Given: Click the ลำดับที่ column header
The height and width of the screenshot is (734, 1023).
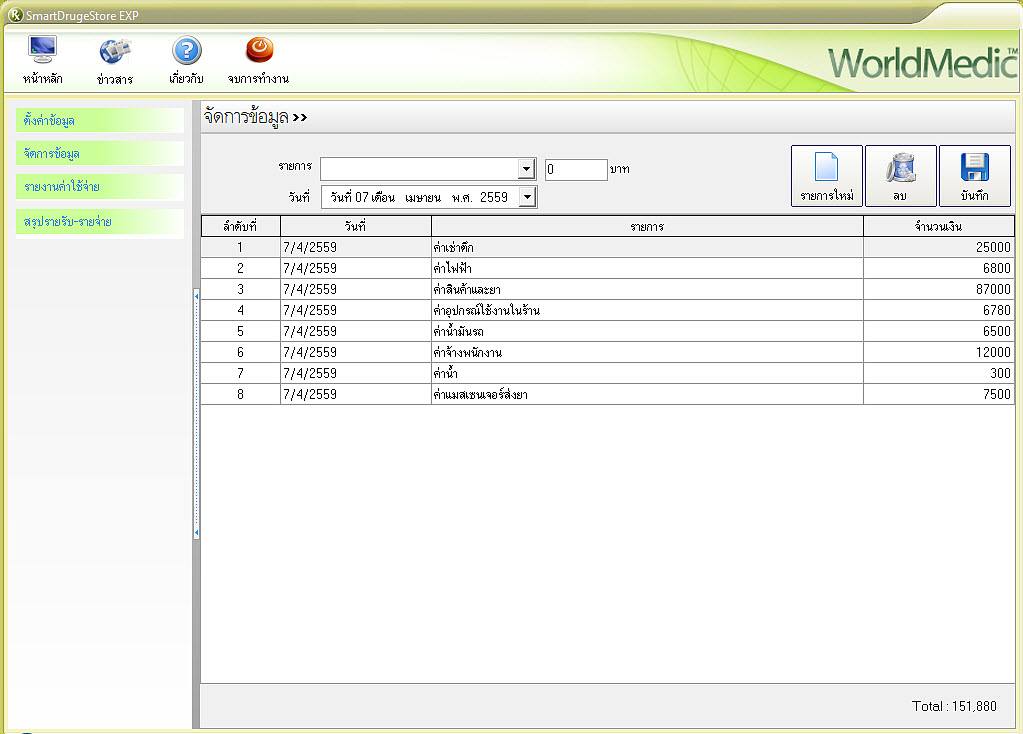Looking at the screenshot, I should (x=240, y=226).
